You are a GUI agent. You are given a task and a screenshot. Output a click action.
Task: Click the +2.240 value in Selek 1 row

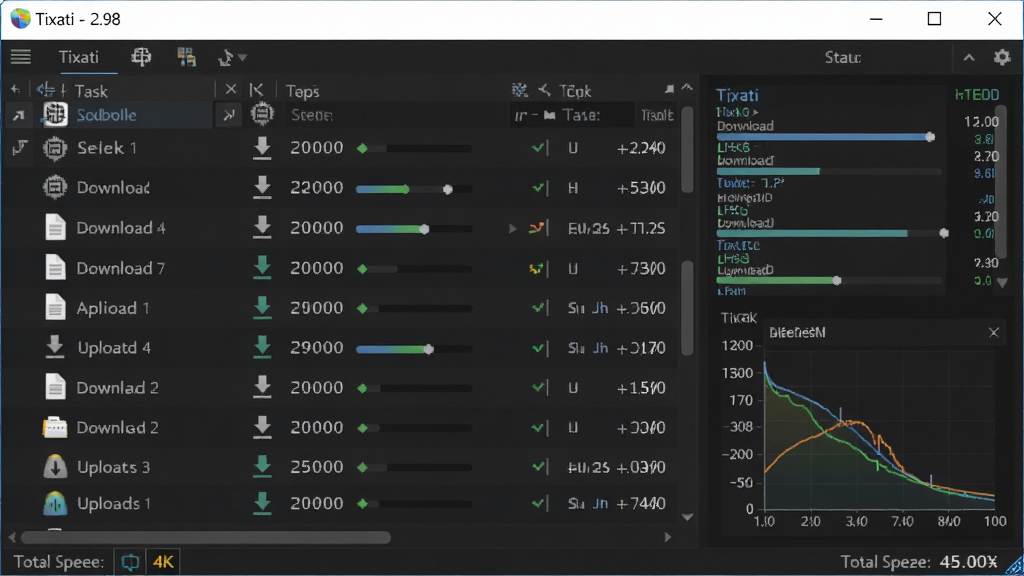pyautogui.click(x=641, y=148)
